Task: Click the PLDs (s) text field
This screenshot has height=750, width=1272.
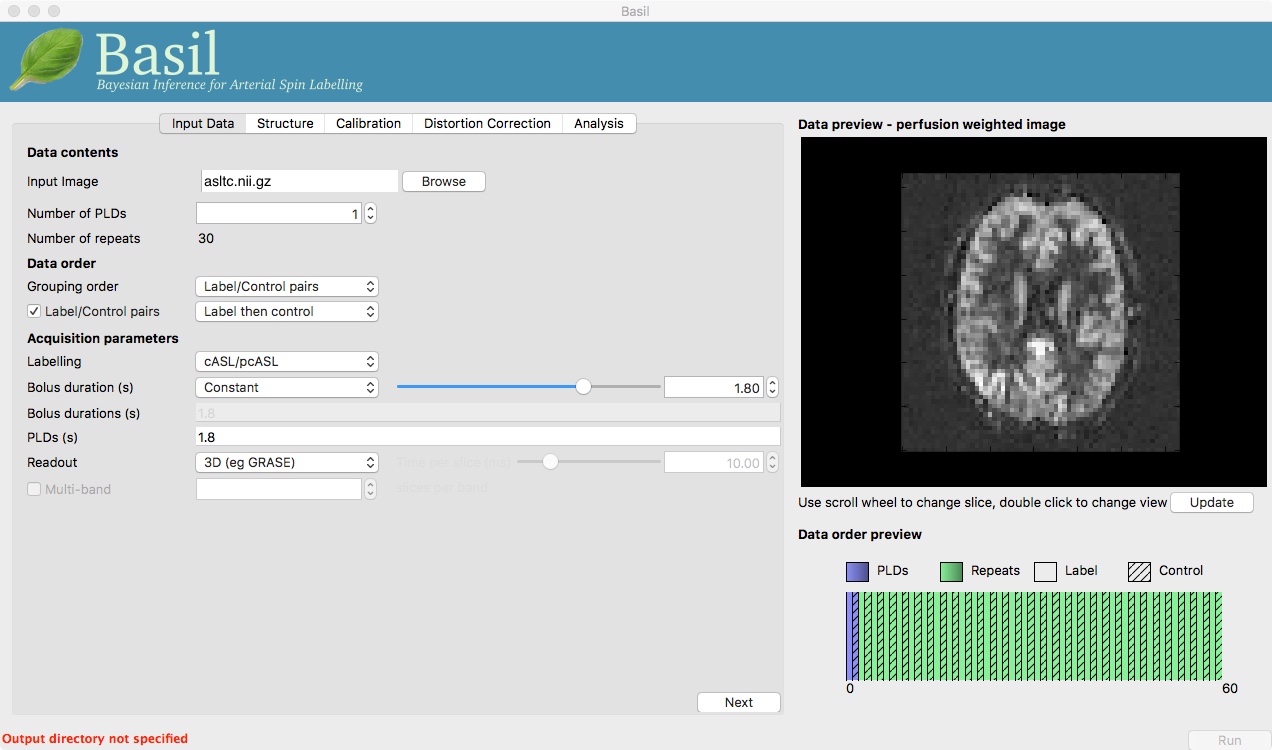Action: (x=487, y=437)
